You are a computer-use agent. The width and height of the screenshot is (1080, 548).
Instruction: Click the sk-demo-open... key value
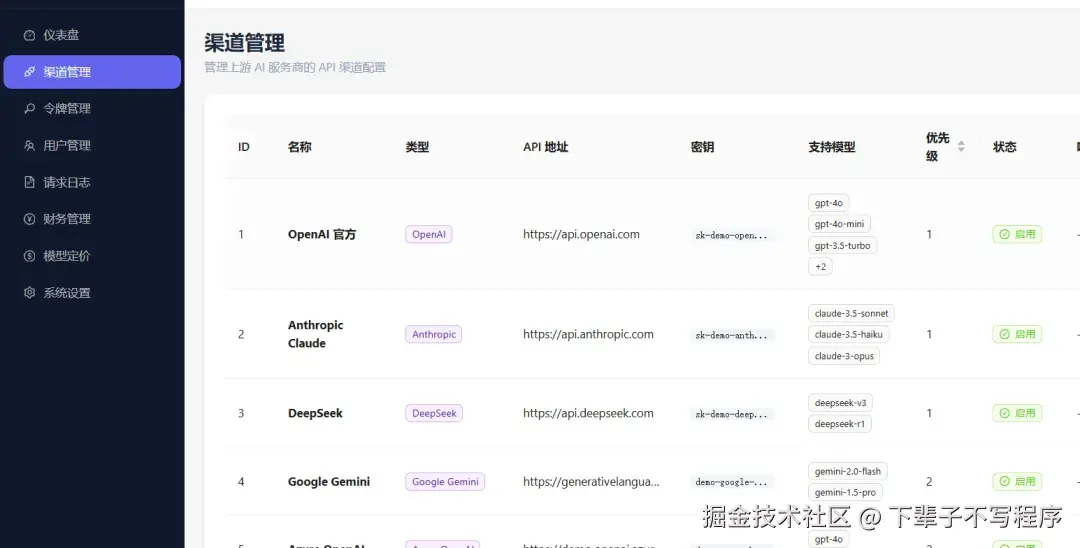pyautogui.click(x=731, y=235)
